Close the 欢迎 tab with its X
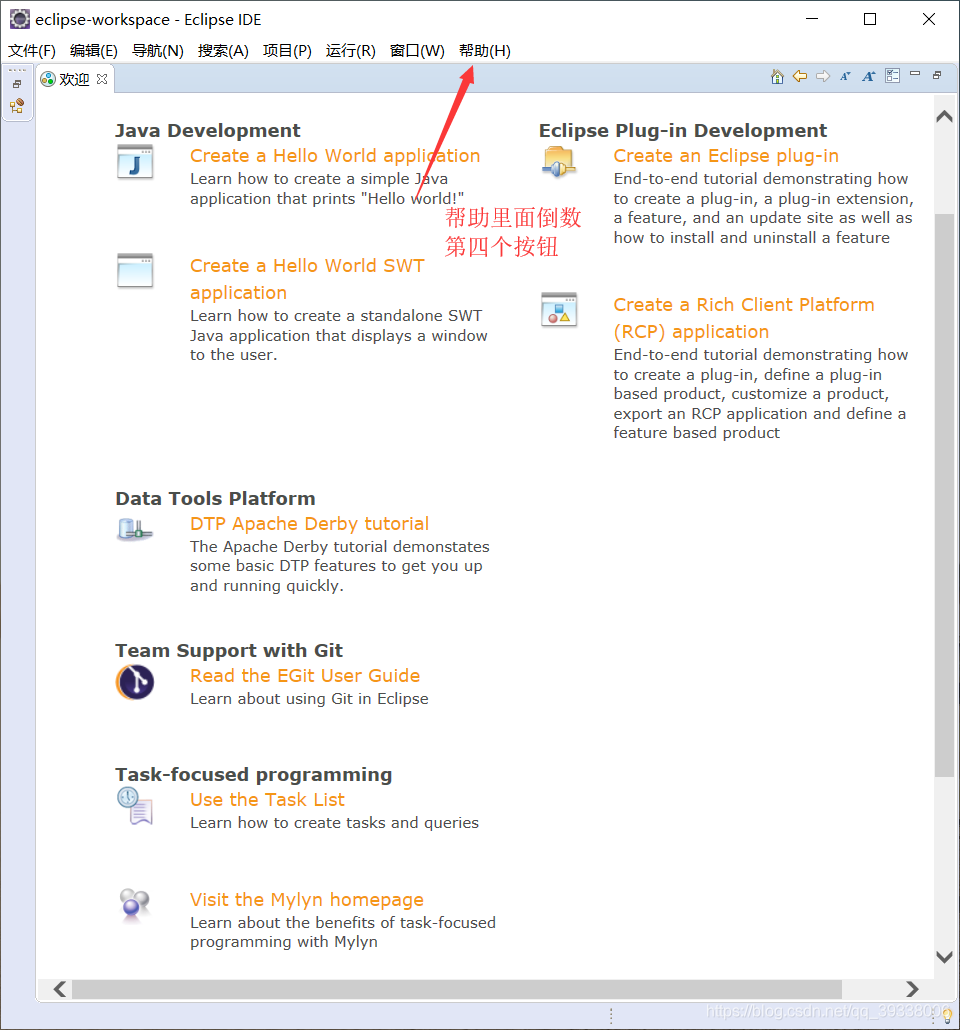 pos(102,79)
